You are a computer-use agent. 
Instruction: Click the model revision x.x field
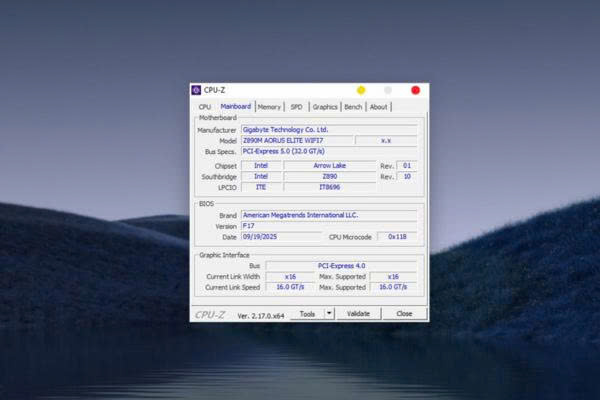point(386,140)
